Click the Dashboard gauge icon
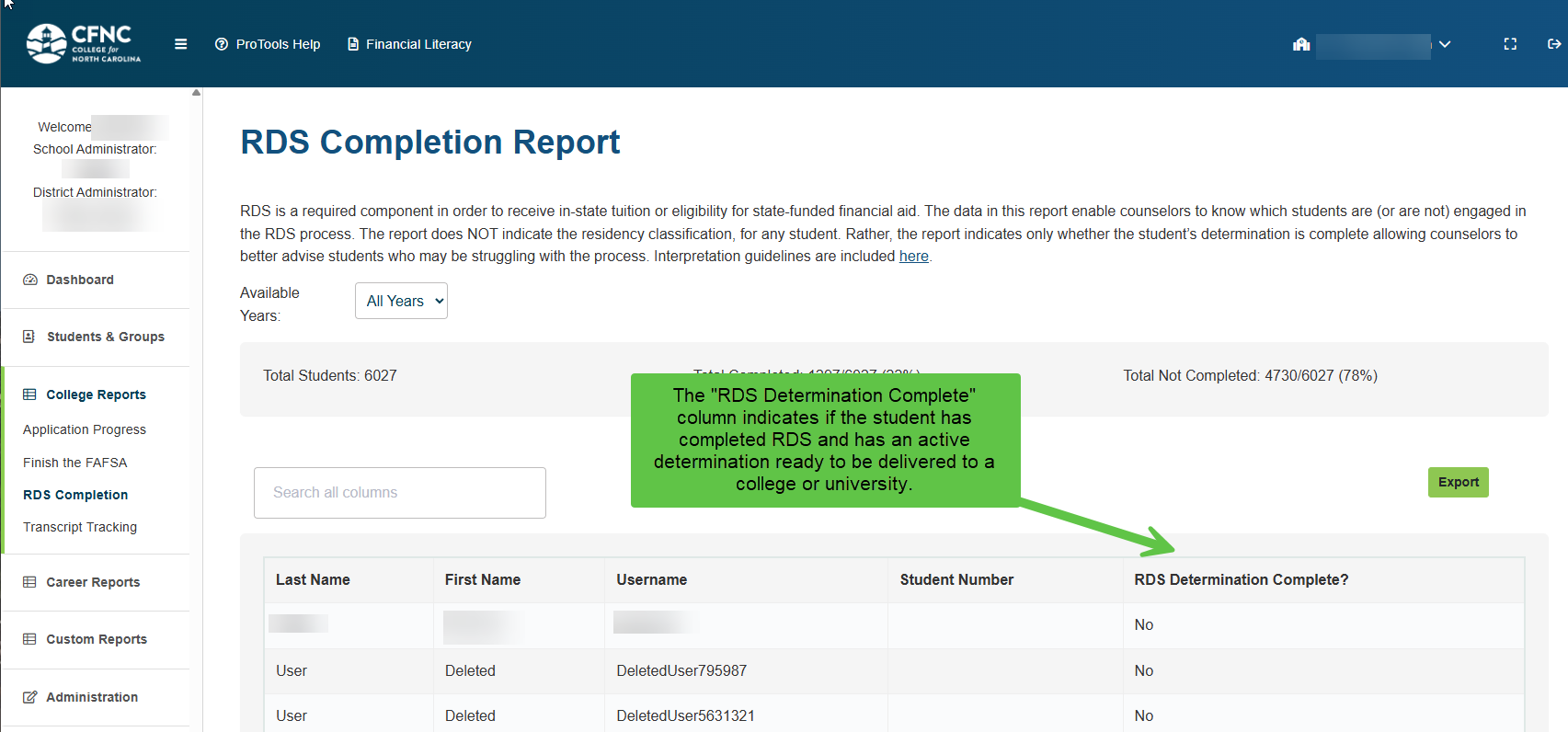This screenshot has width=1568, height=732. 30,280
